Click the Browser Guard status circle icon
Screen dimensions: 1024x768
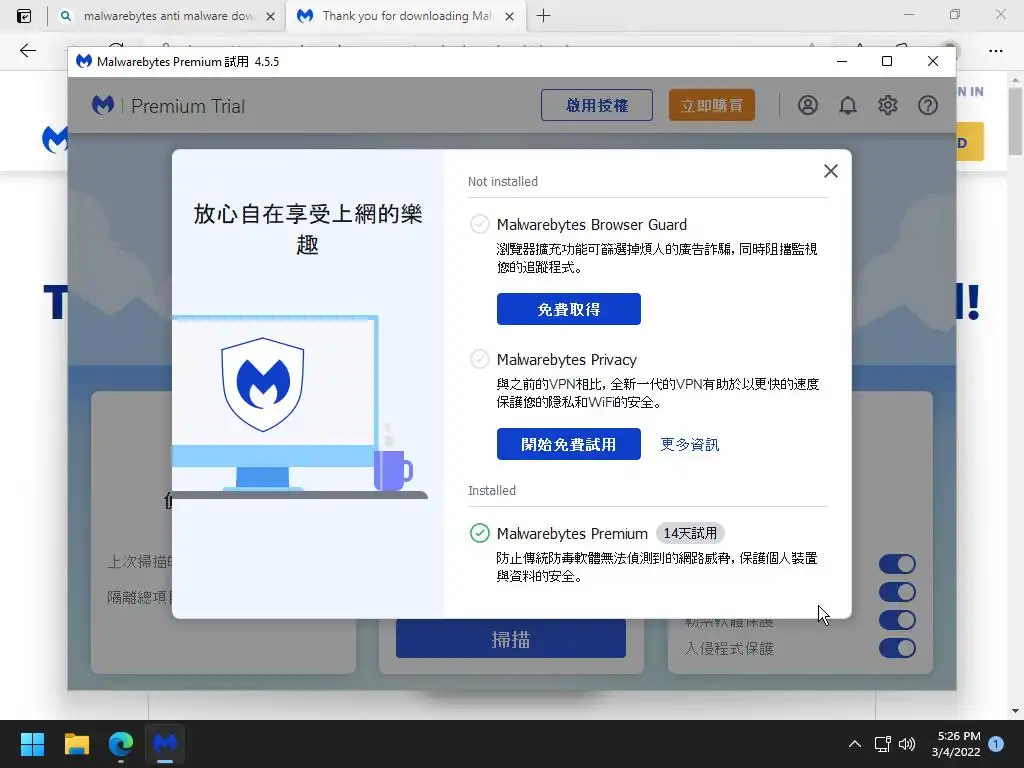click(479, 224)
